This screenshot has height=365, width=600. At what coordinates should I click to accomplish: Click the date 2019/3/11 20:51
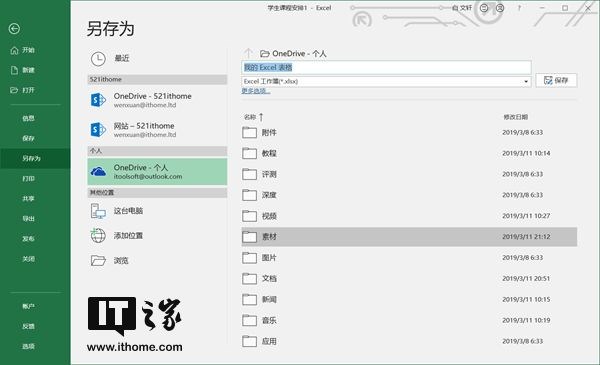click(x=526, y=279)
